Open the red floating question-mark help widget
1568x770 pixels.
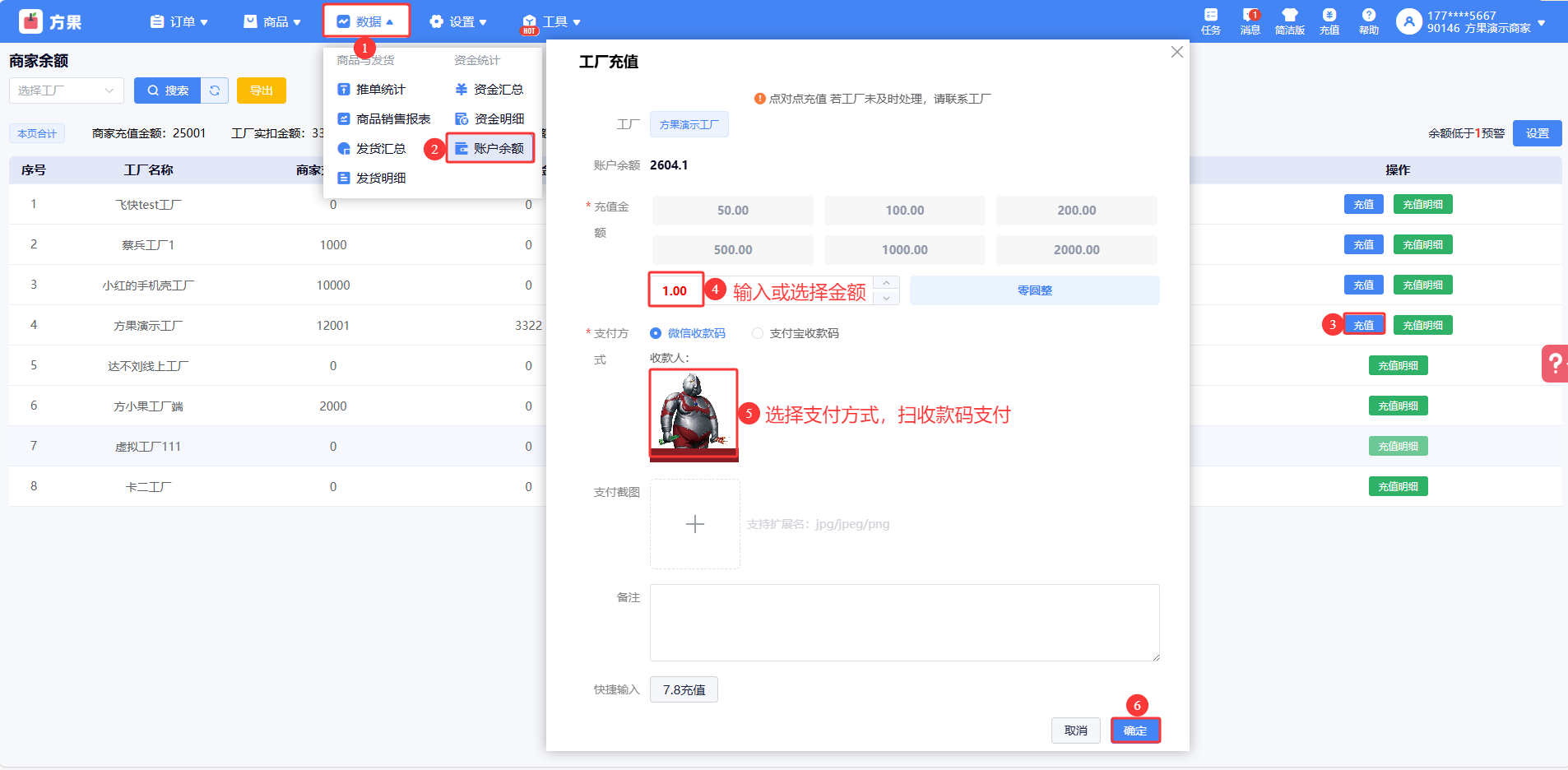(1554, 363)
